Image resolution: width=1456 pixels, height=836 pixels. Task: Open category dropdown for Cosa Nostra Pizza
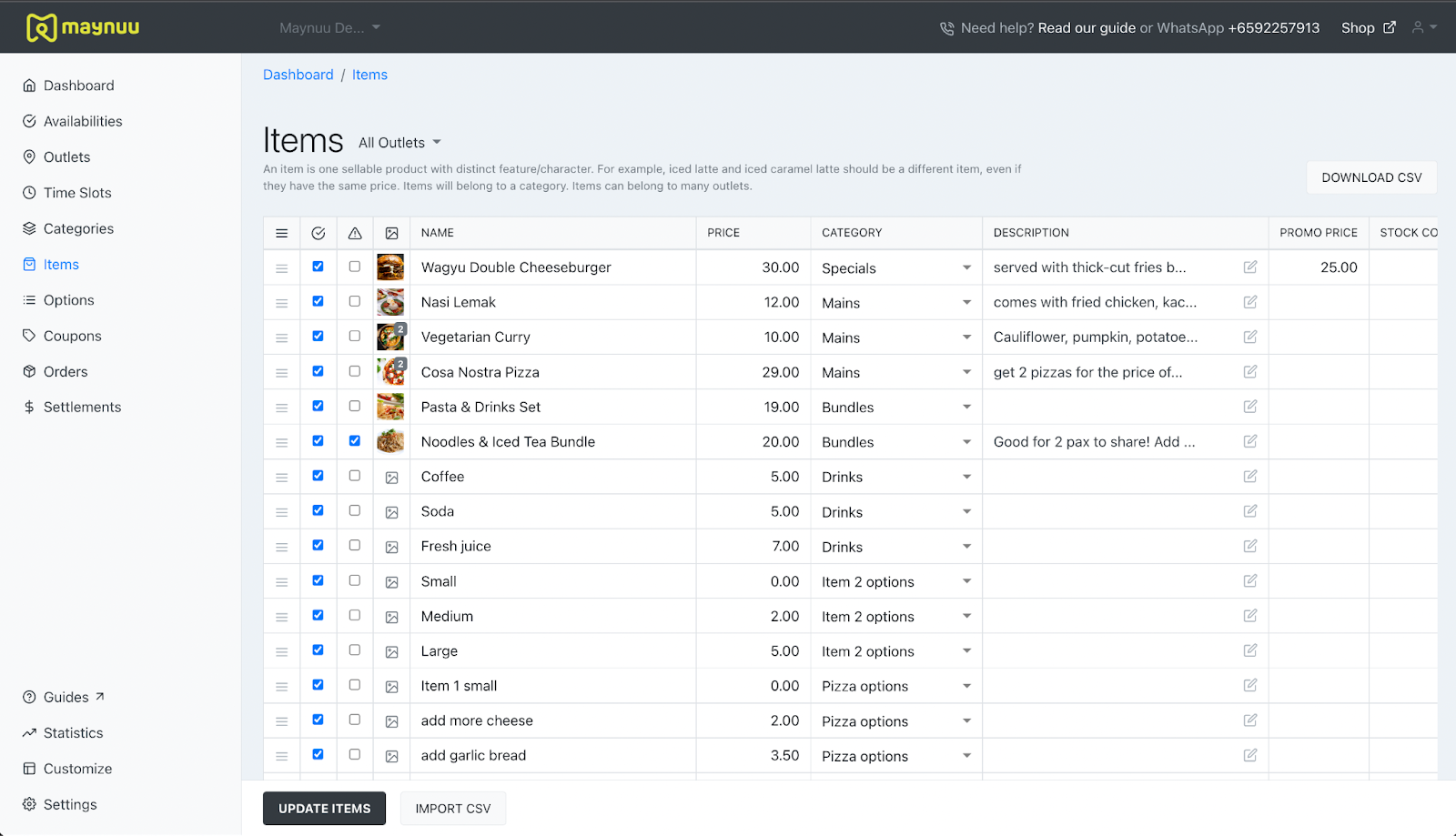click(896, 372)
